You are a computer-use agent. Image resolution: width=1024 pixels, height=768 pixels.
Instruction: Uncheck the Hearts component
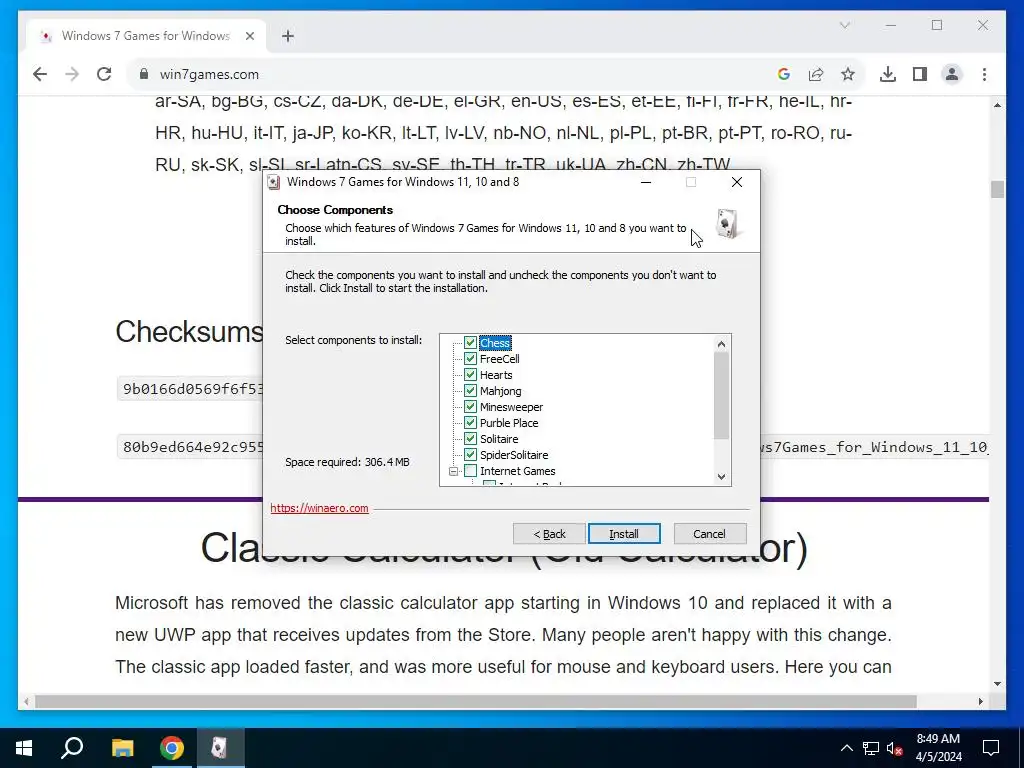(470, 374)
